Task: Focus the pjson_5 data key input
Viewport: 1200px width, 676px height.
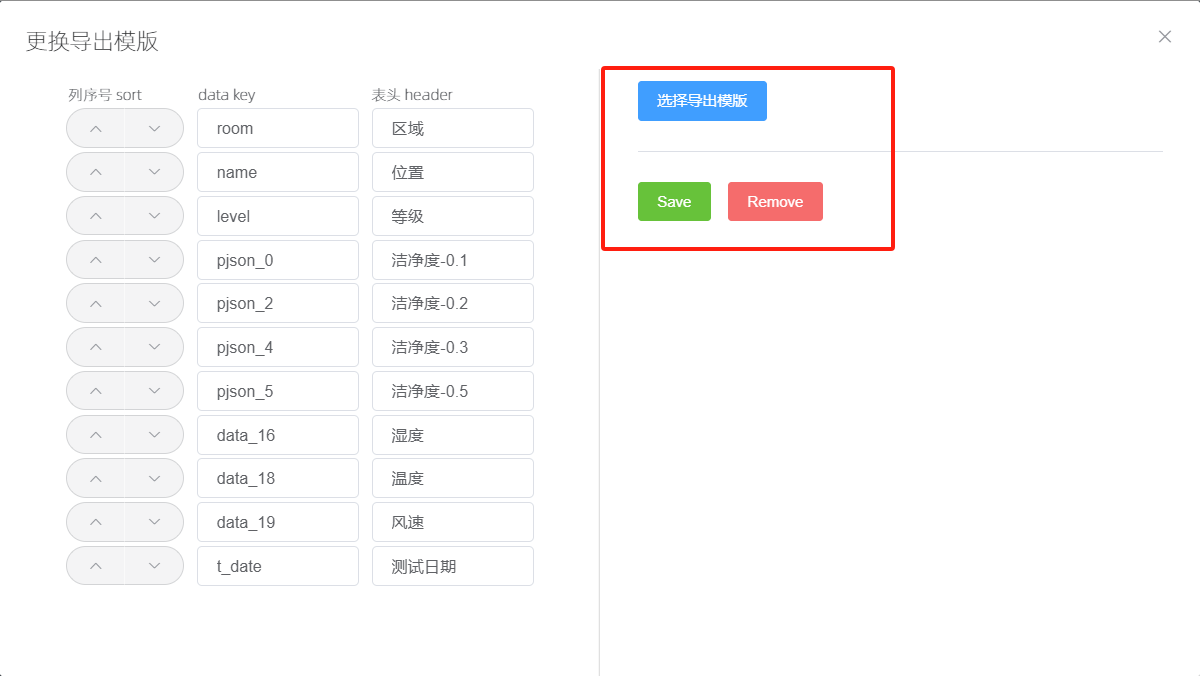Action: (278, 391)
